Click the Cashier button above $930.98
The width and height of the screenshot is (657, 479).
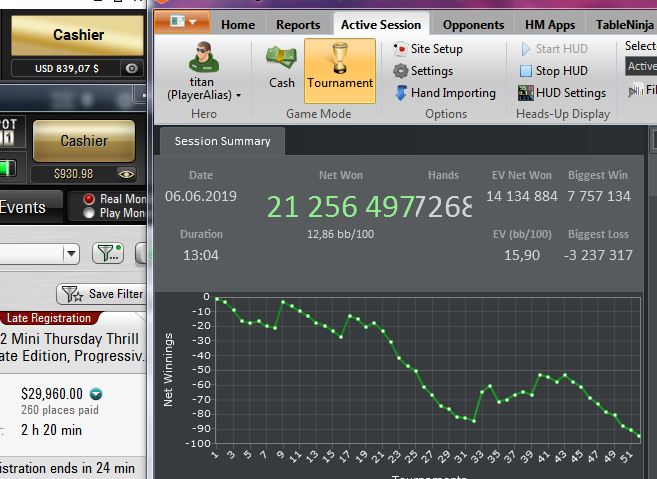pos(84,141)
